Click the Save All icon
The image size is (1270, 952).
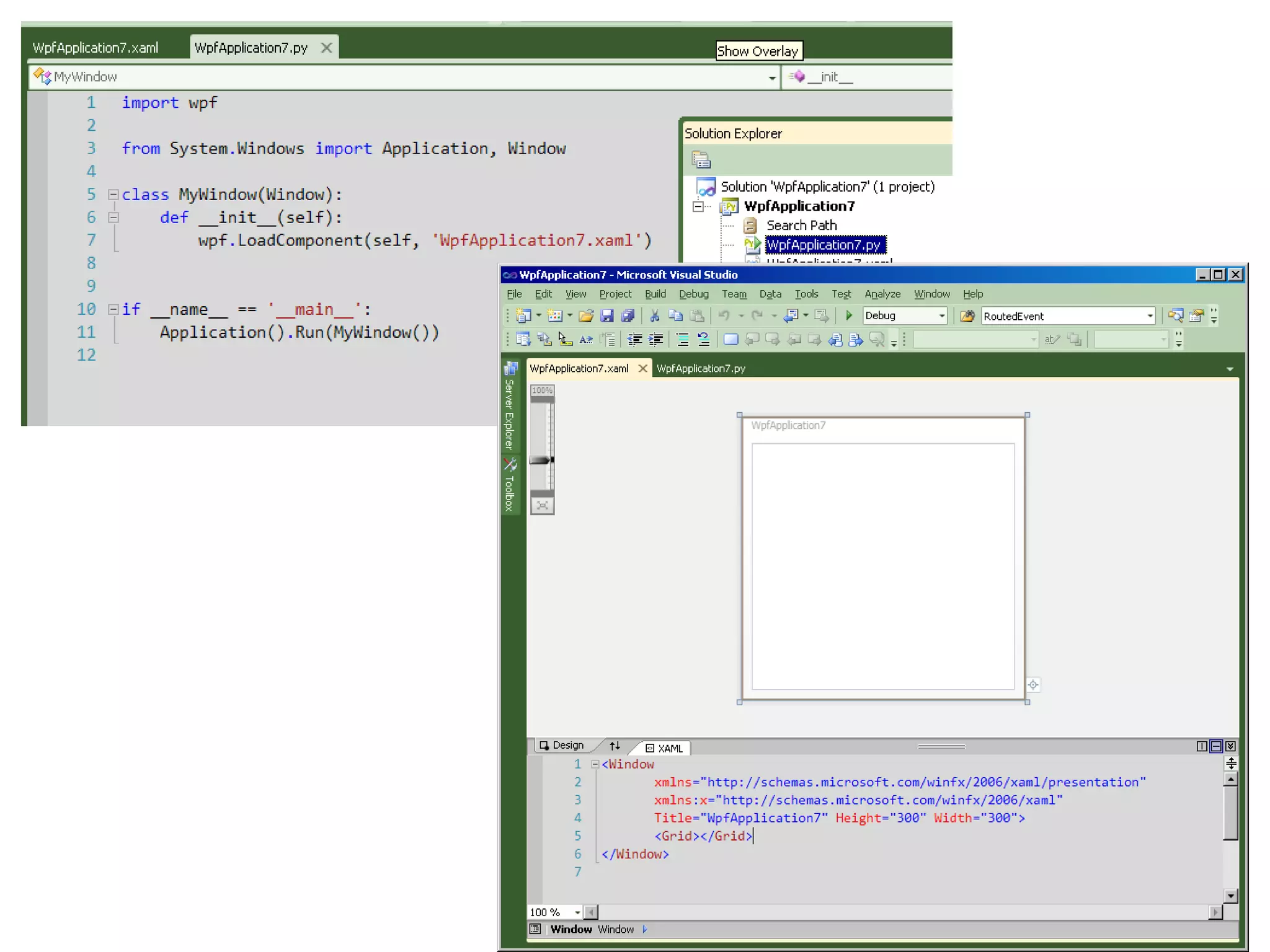[x=628, y=316]
